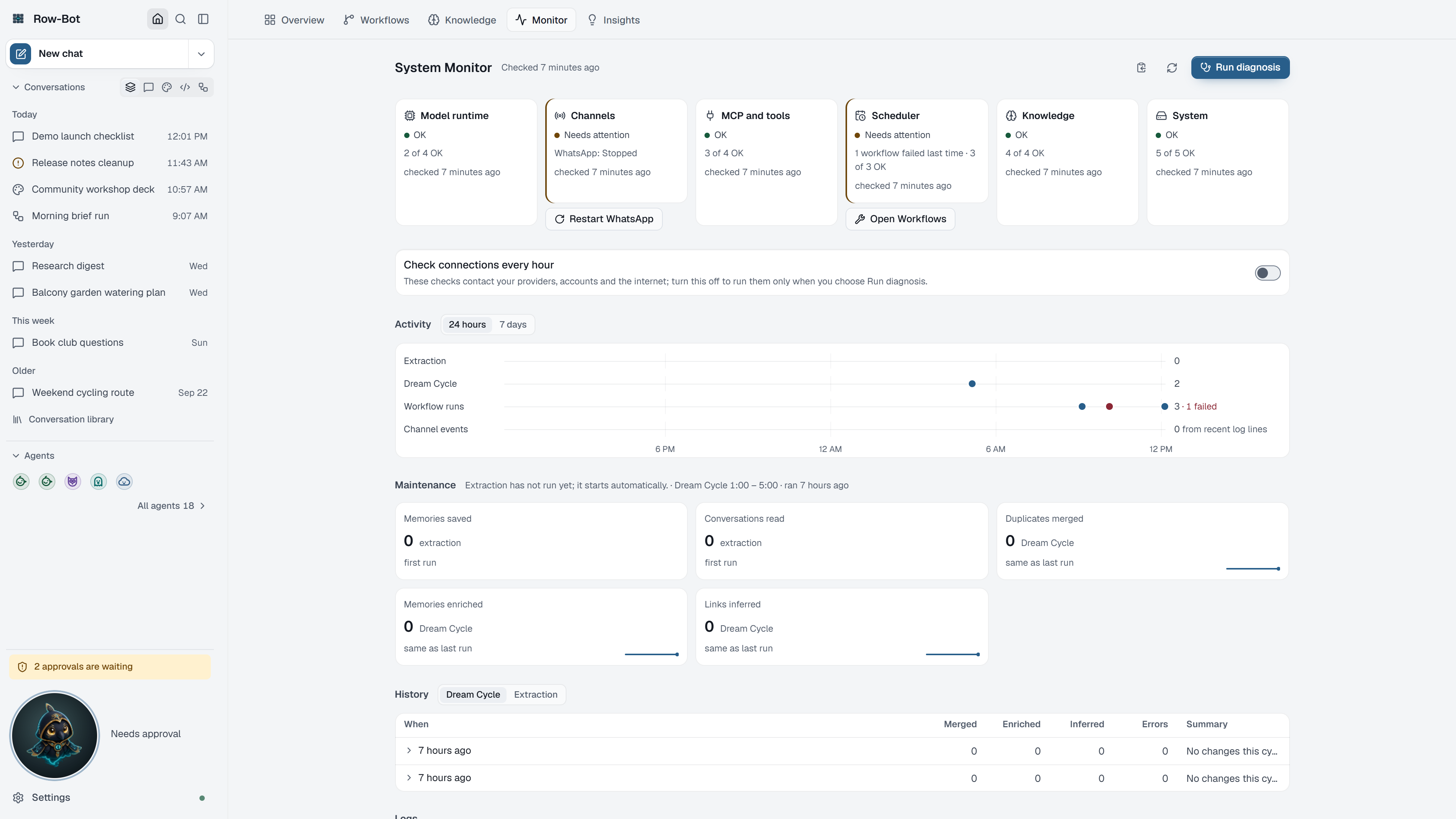The image size is (1456, 819).
Task: Open the purple cat agent avatar
Action: tap(72, 482)
